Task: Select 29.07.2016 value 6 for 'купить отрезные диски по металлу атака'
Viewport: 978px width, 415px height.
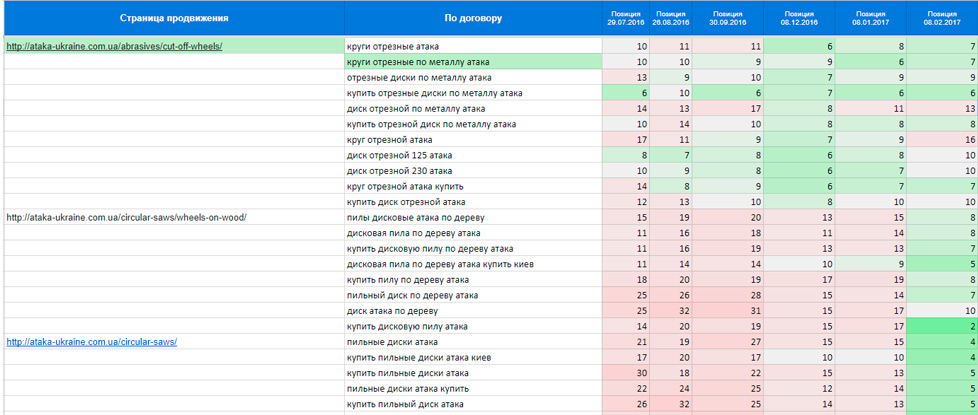Action: coord(626,93)
